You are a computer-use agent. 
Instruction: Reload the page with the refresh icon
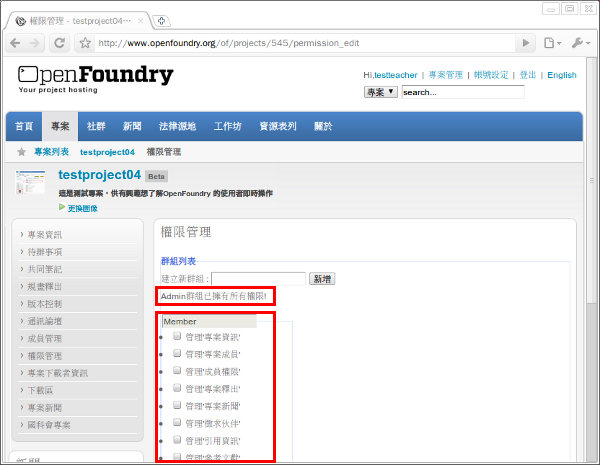[59, 43]
